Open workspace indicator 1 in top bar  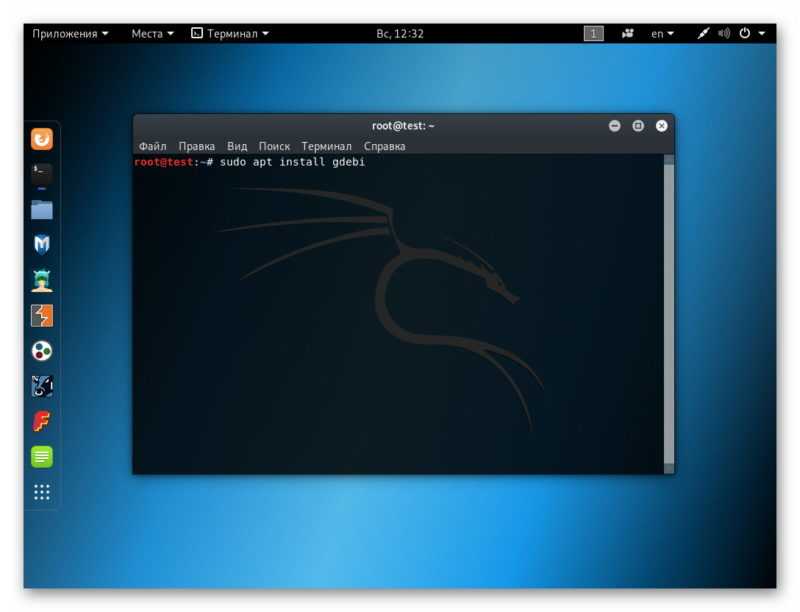click(593, 34)
